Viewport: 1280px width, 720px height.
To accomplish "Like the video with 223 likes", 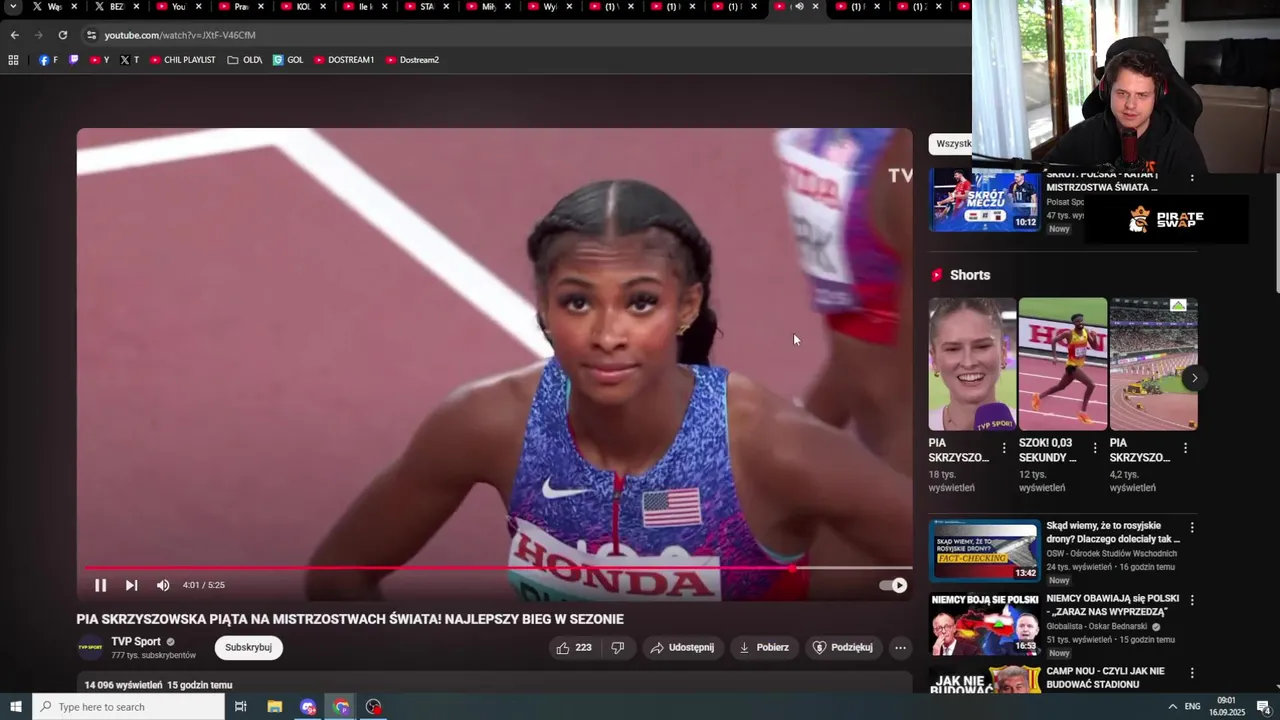I will (574, 648).
